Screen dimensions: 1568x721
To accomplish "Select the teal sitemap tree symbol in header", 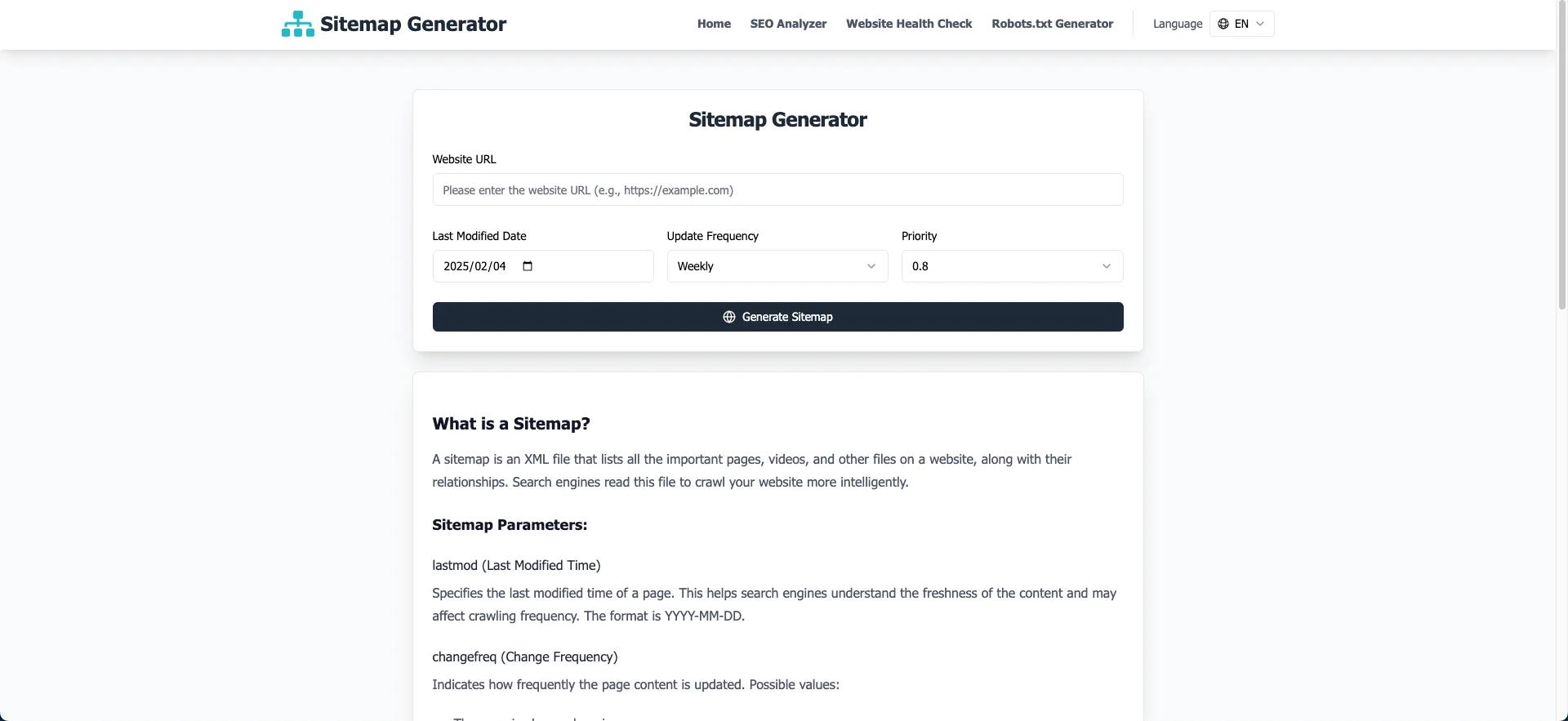I will point(297,24).
